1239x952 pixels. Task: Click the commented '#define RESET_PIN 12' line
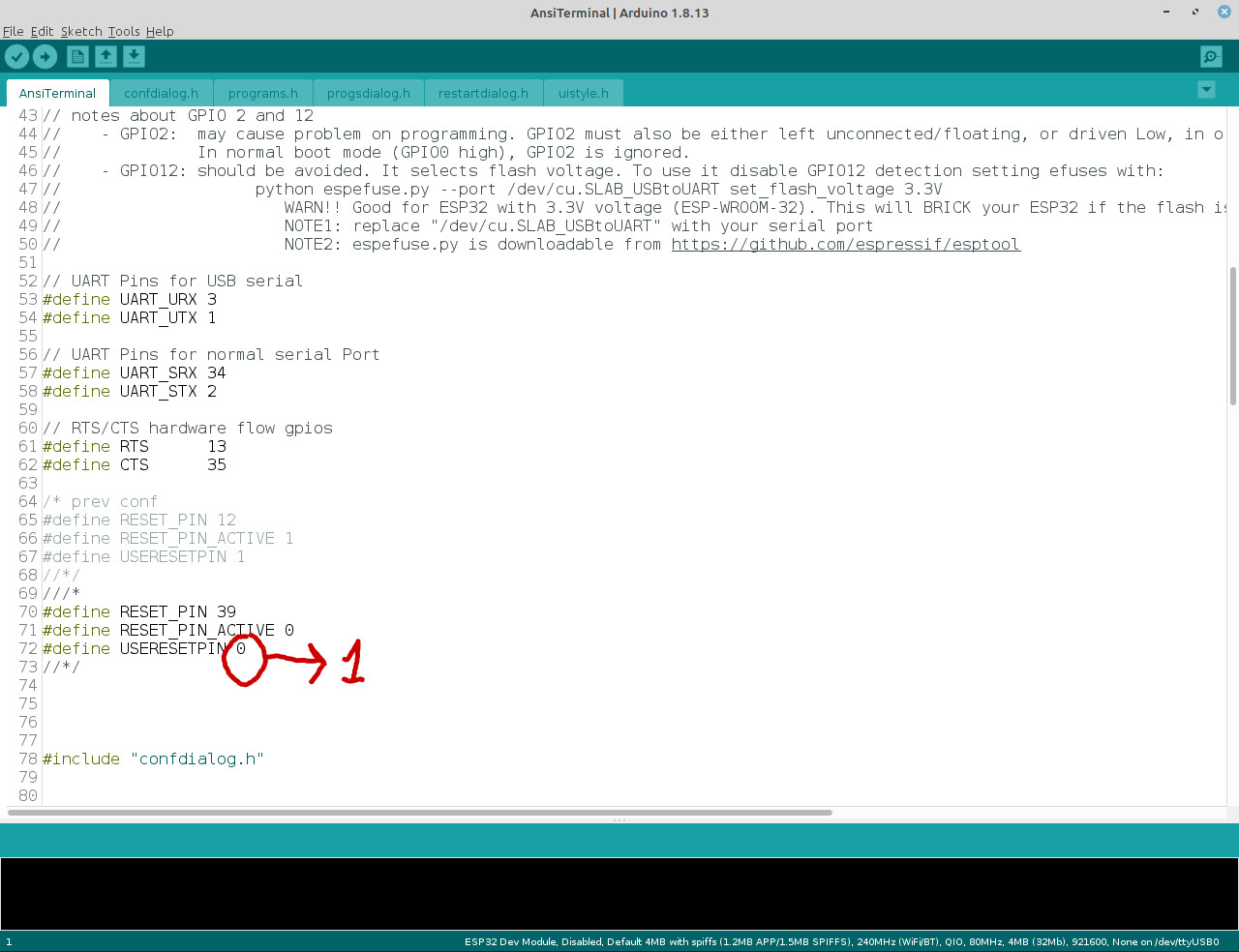139,520
